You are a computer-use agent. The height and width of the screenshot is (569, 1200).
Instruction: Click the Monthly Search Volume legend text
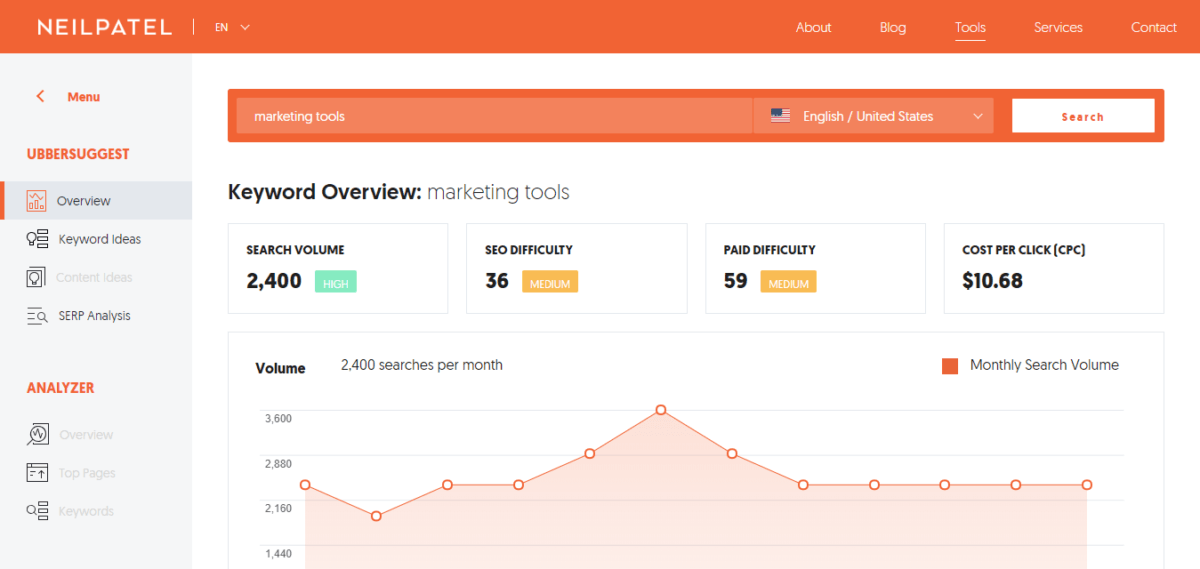1044,365
